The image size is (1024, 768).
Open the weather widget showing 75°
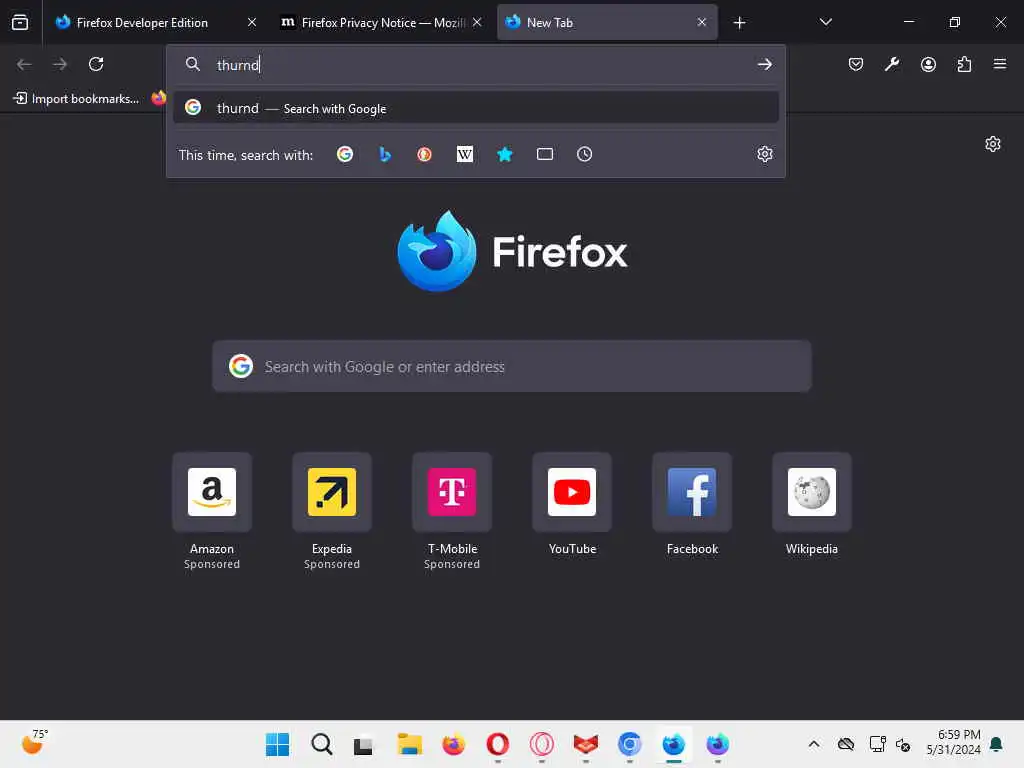point(35,743)
